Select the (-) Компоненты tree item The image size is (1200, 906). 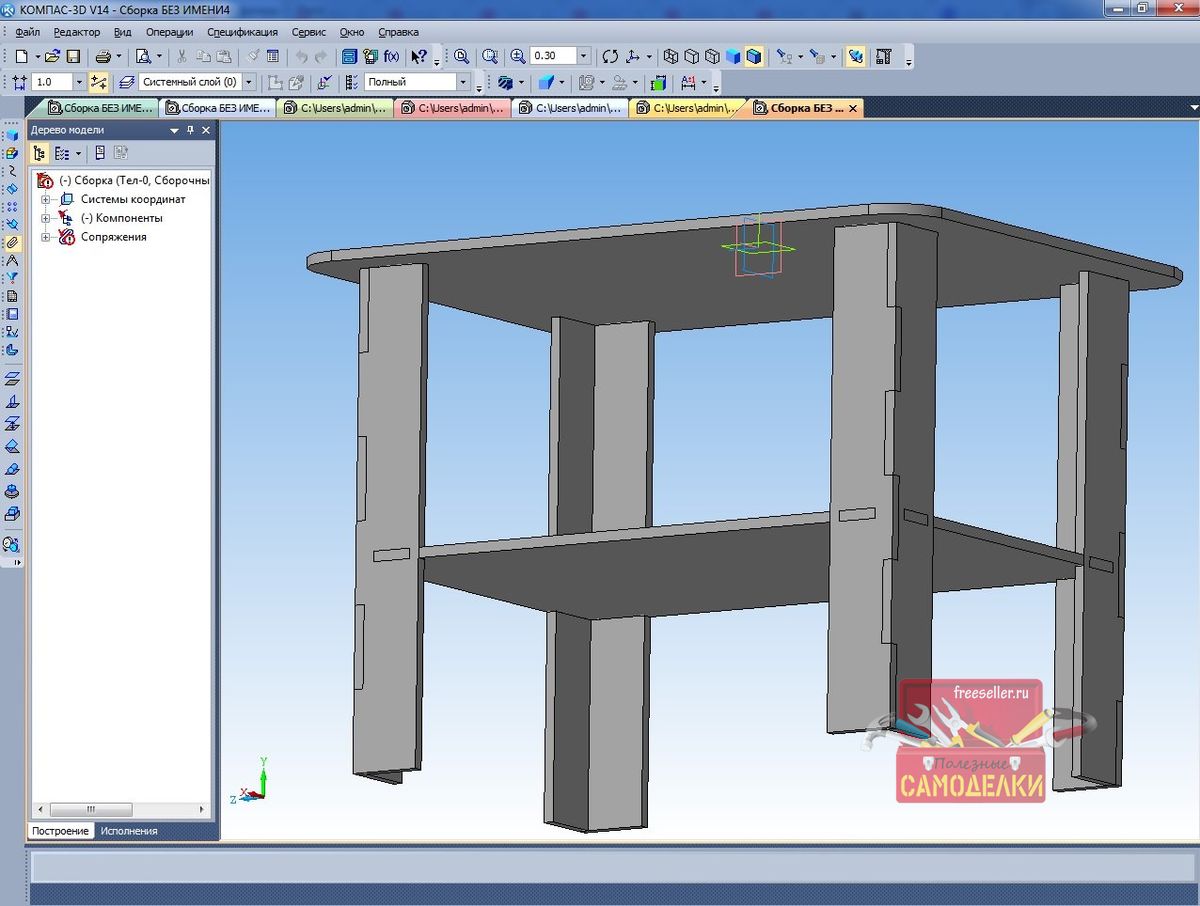[x=121, y=218]
